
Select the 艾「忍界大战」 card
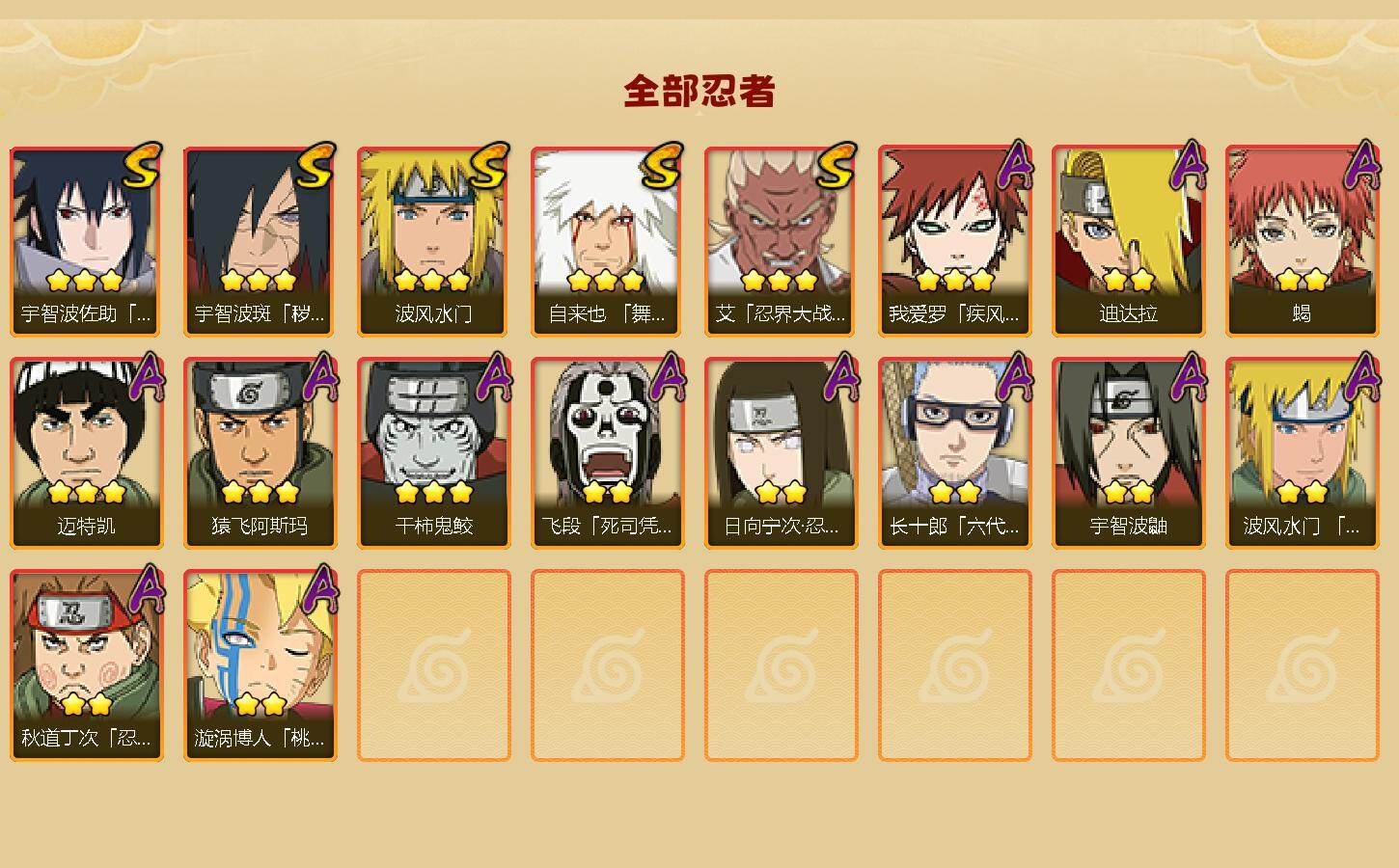(782, 241)
